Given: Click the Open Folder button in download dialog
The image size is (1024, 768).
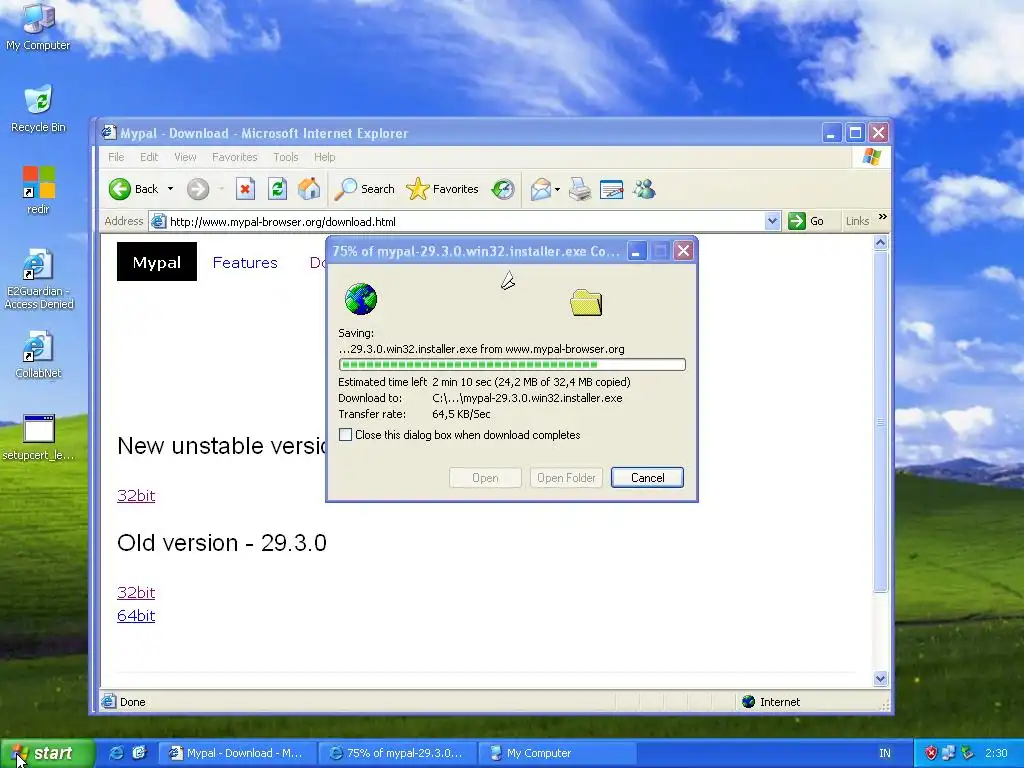Looking at the screenshot, I should click(566, 477).
